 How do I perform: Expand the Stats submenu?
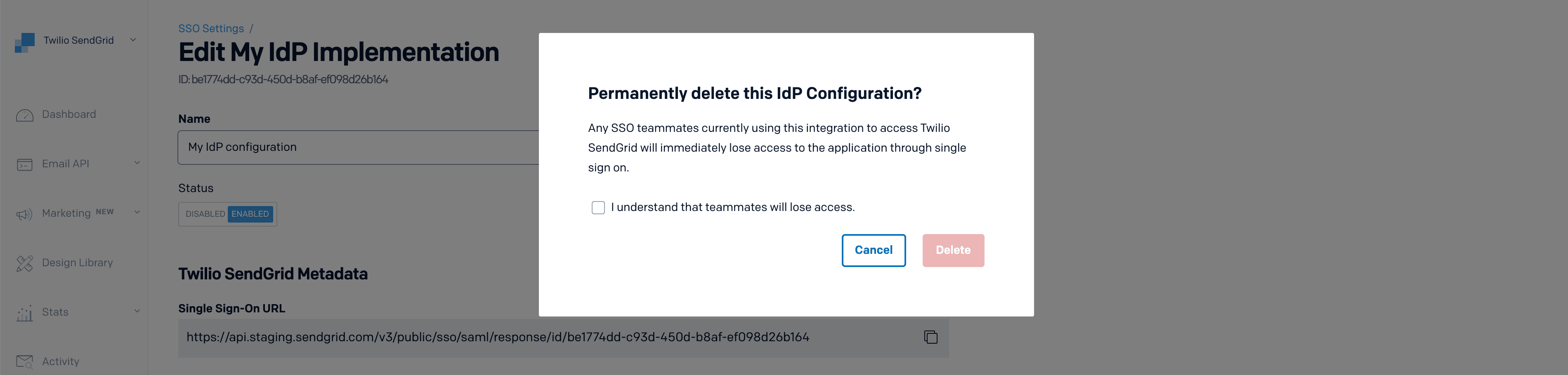pyautogui.click(x=137, y=312)
